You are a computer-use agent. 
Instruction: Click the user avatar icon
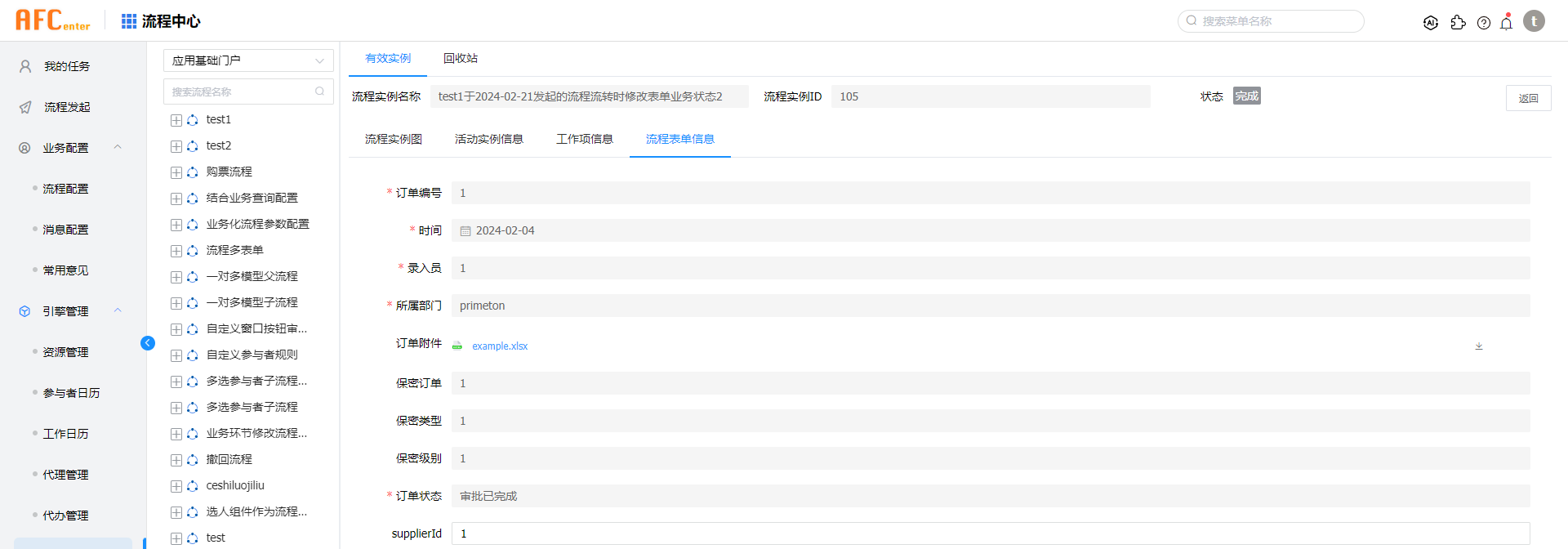coord(1534,21)
